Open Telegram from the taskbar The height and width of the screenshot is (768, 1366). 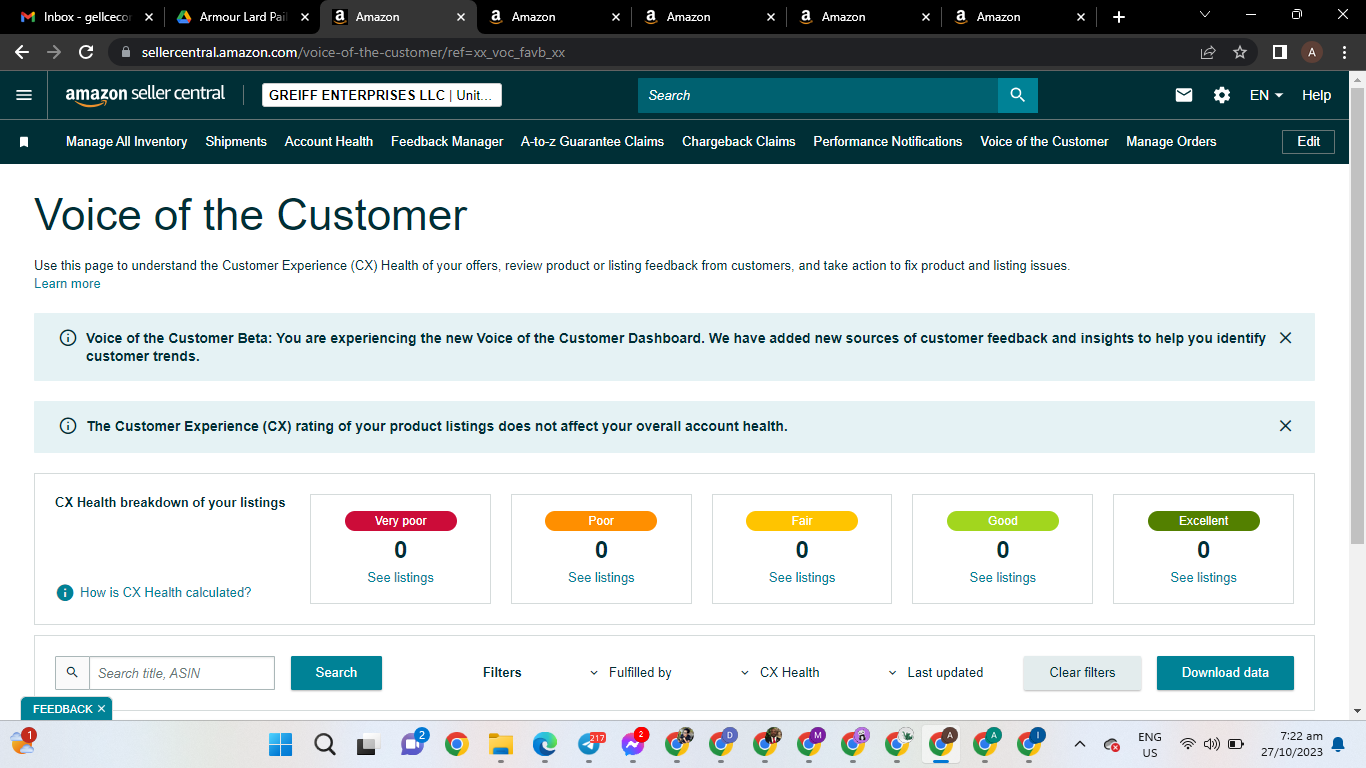coord(590,744)
